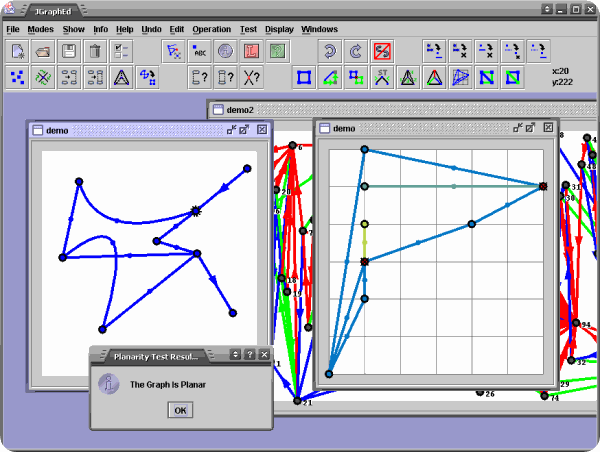The height and width of the screenshot is (452, 600).
Task: Click the blue shape transform arrow icon
Action: (x=147, y=77)
